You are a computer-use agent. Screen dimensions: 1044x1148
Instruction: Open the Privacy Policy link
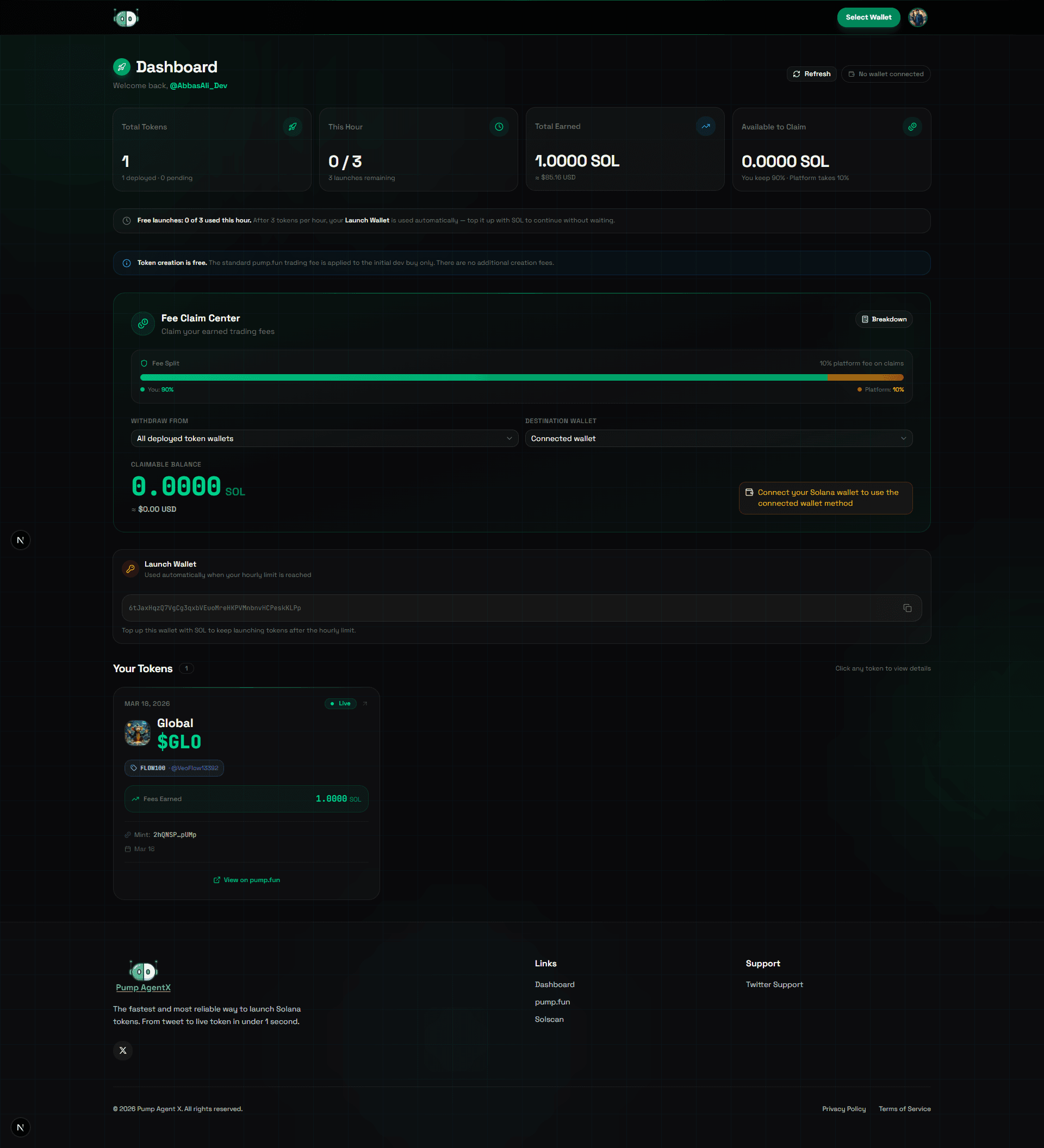click(843, 1109)
